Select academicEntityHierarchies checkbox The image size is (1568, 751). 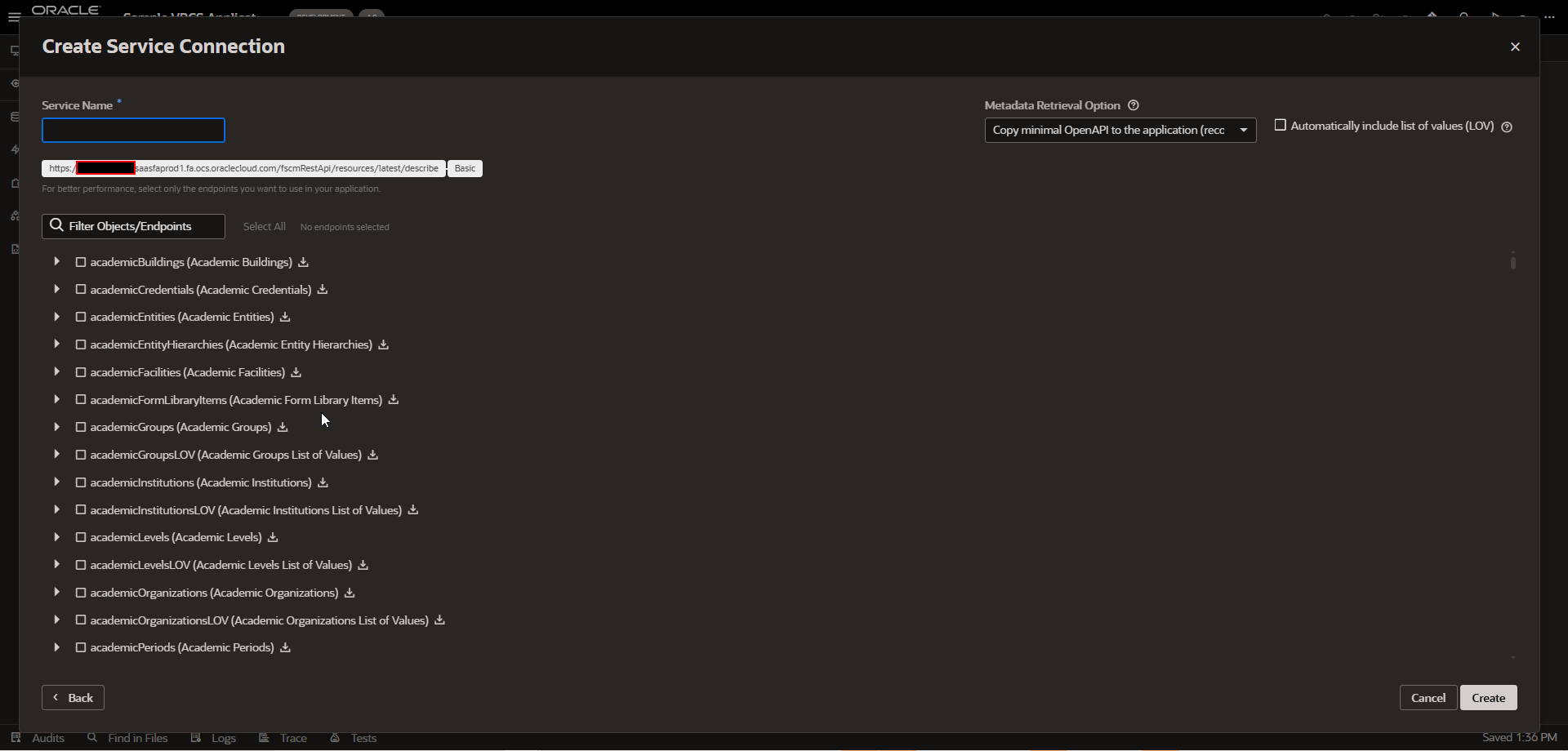81,344
